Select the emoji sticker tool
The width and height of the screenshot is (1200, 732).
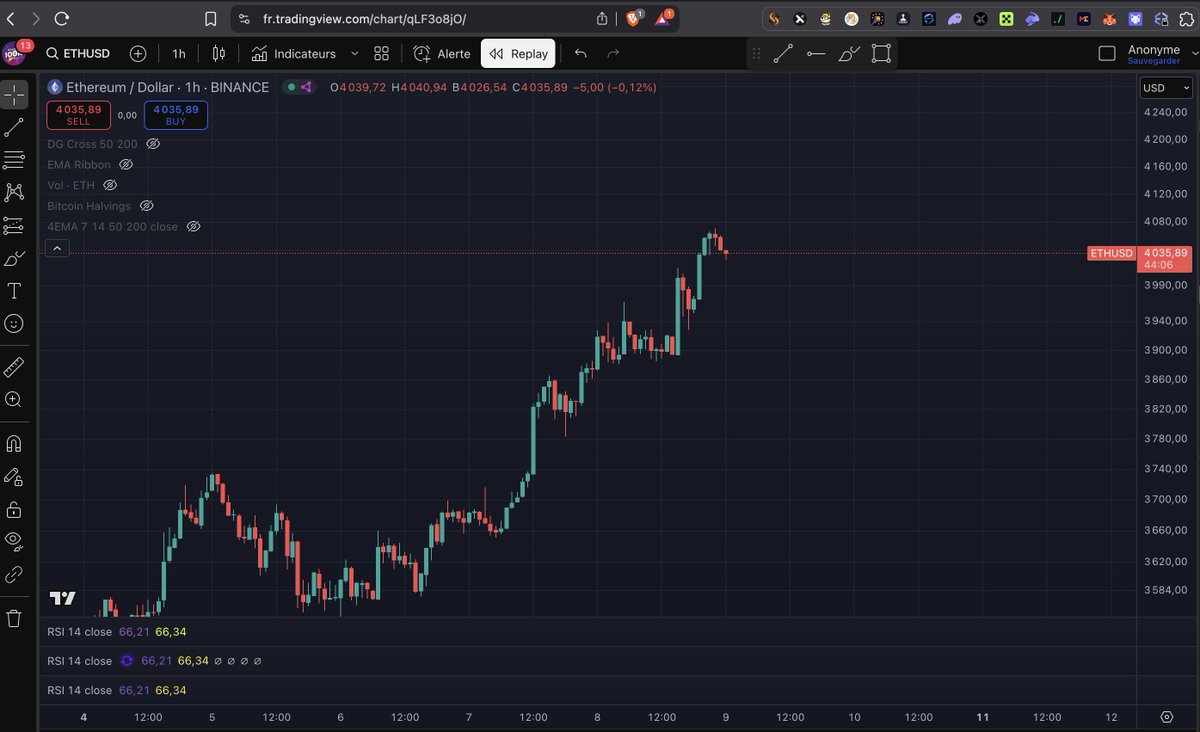click(x=14, y=323)
